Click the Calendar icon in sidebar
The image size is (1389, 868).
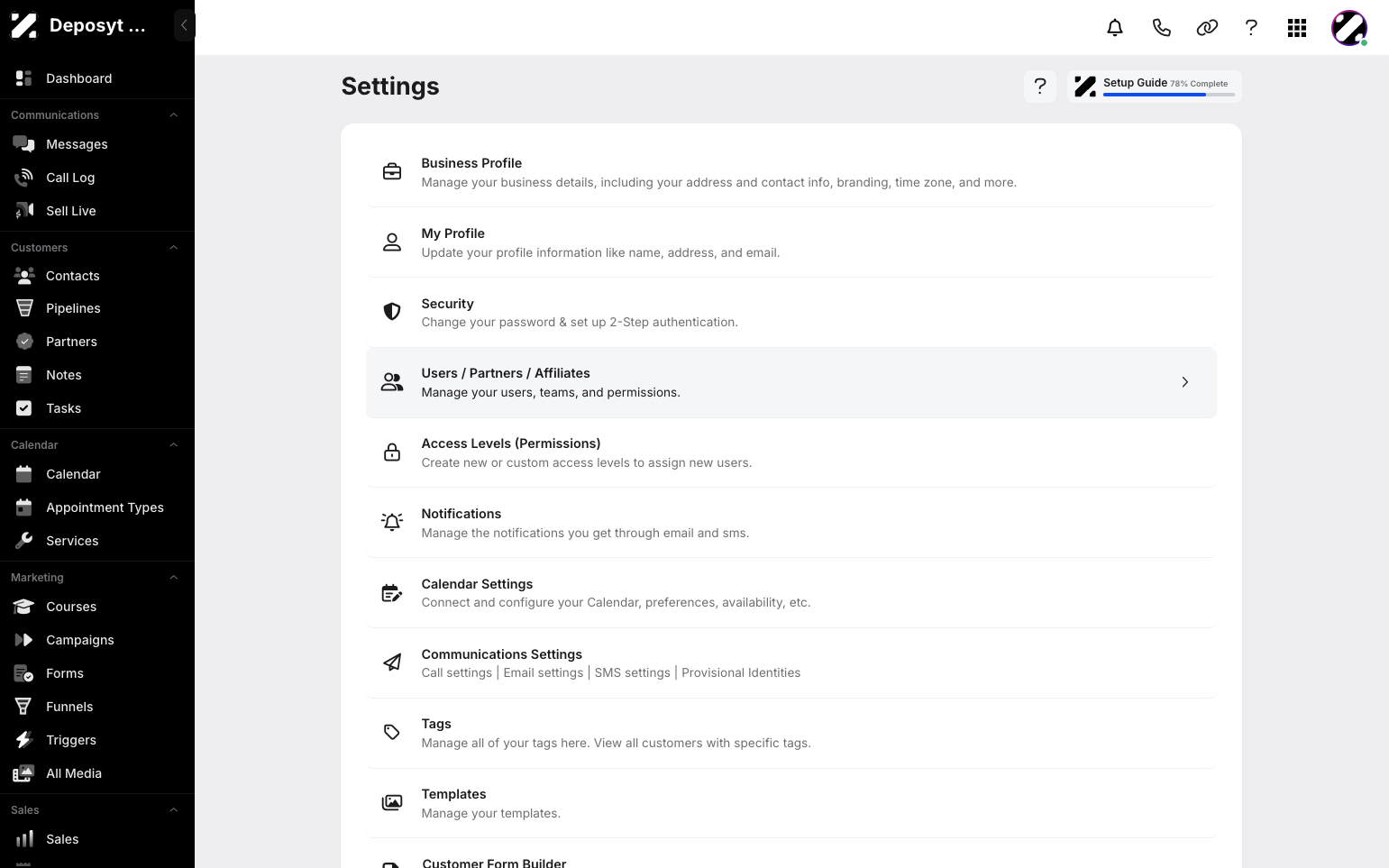[x=24, y=474]
